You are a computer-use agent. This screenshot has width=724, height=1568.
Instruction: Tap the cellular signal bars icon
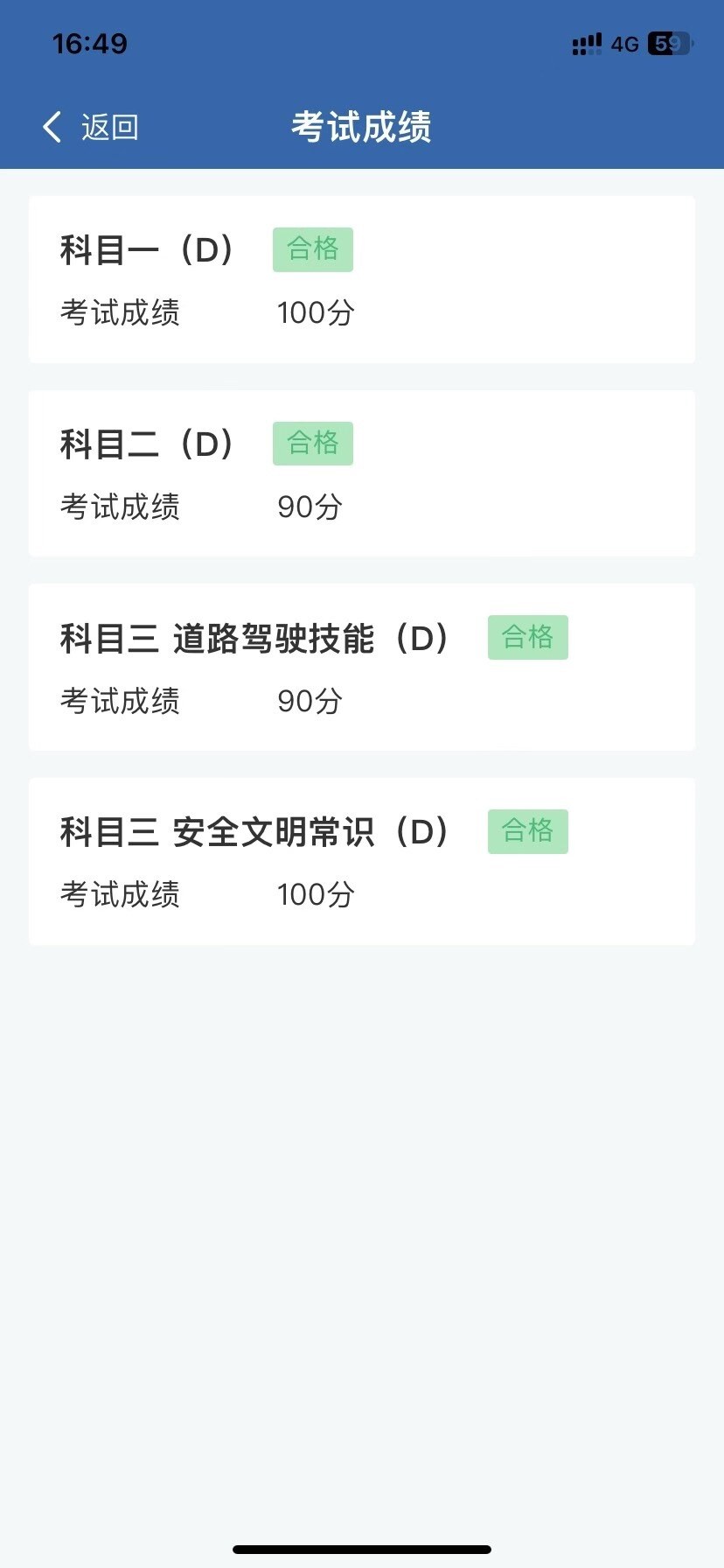[587, 44]
